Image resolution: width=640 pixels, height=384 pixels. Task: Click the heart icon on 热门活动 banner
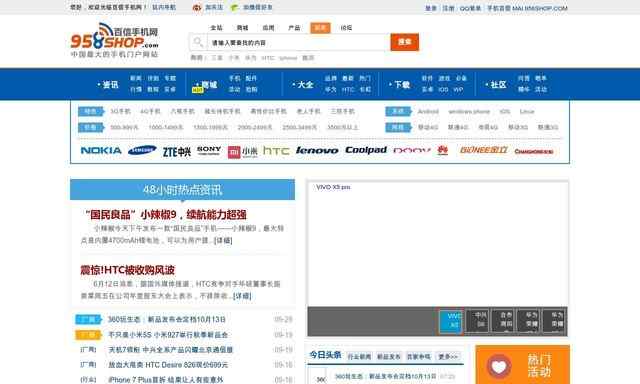[498, 366]
